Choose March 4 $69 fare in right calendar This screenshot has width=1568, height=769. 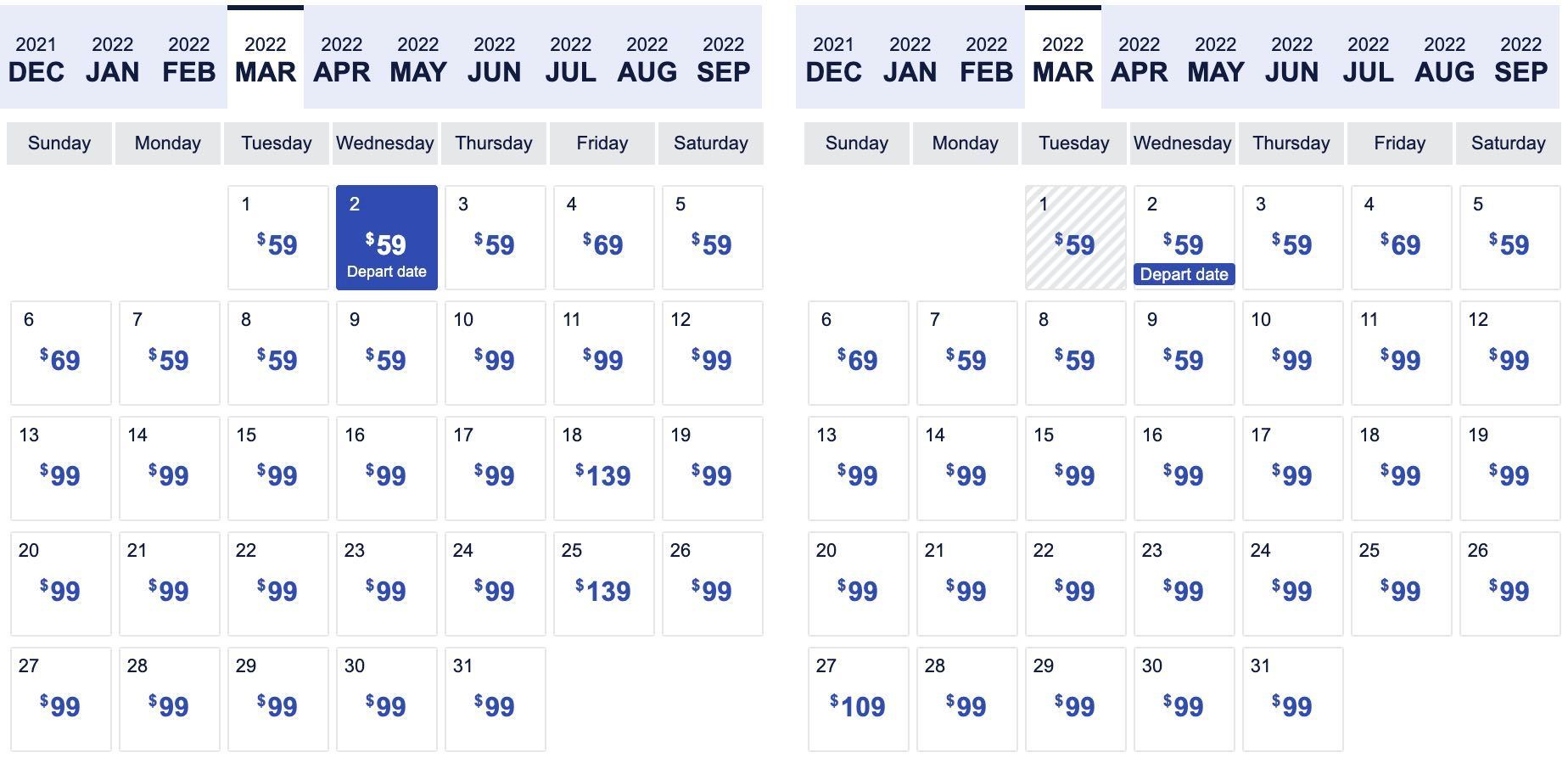click(x=1401, y=238)
